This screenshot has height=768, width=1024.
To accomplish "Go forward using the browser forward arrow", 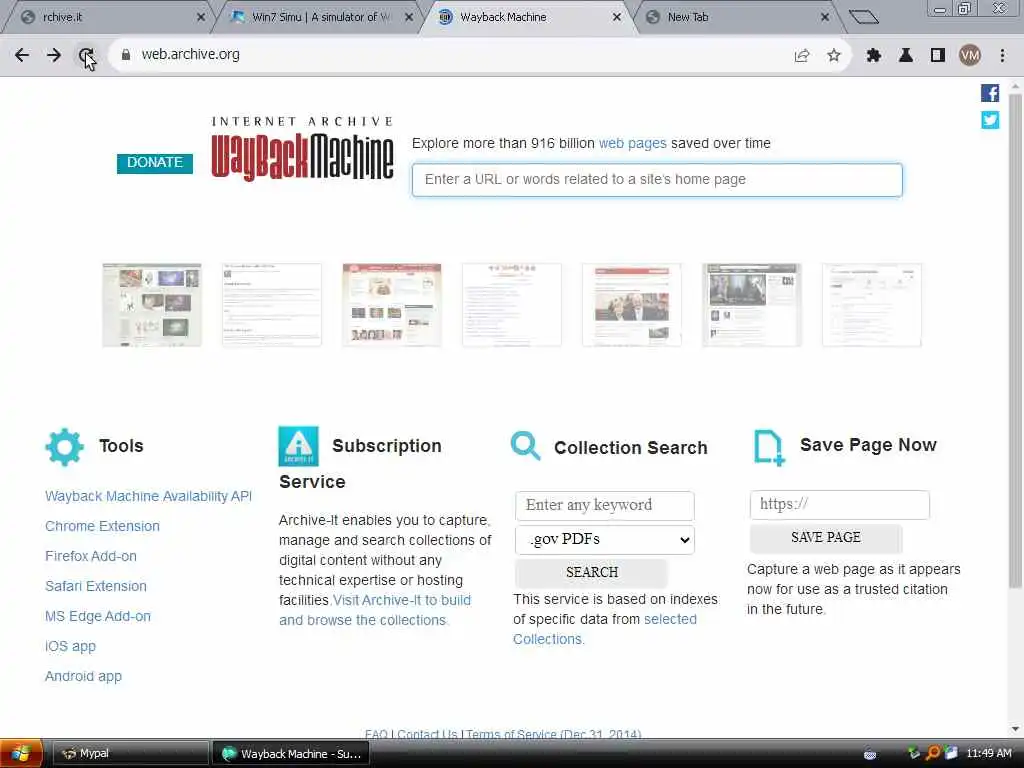I will point(54,55).
